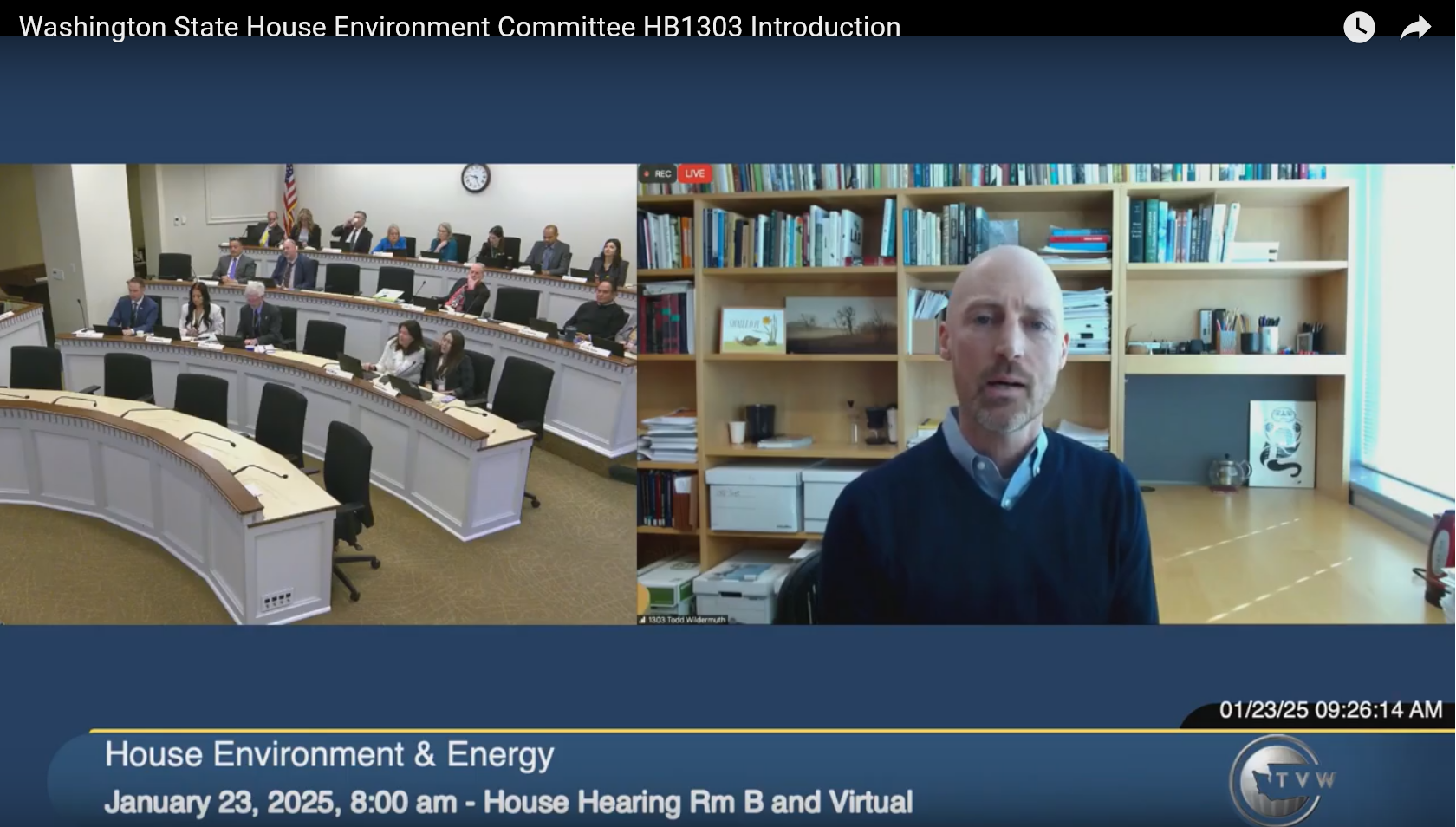Screen dimensions: 1456x827
Task: Click the Watch later clock icon
Action: click(1358, 28)
